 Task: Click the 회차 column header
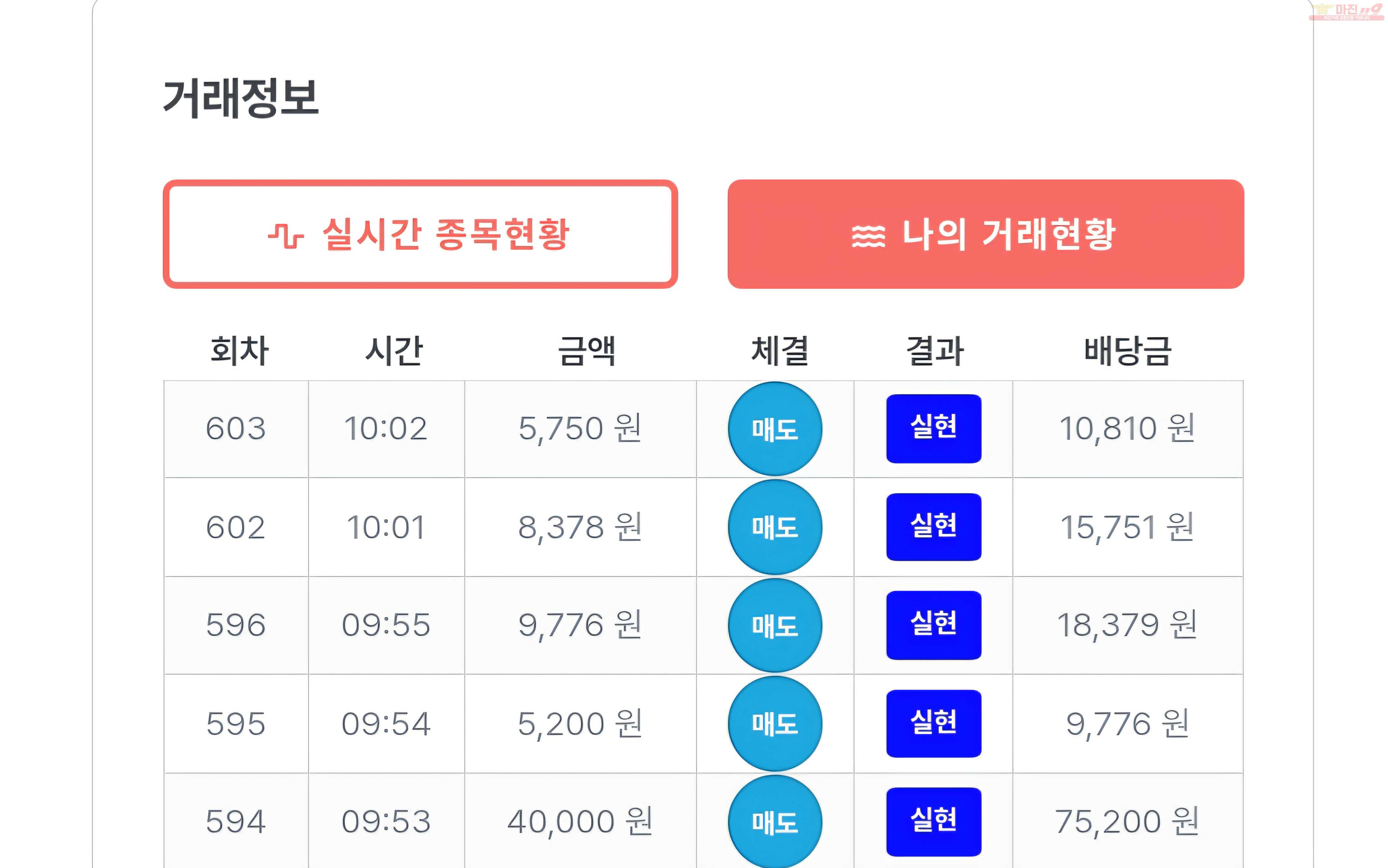[239, 351]
